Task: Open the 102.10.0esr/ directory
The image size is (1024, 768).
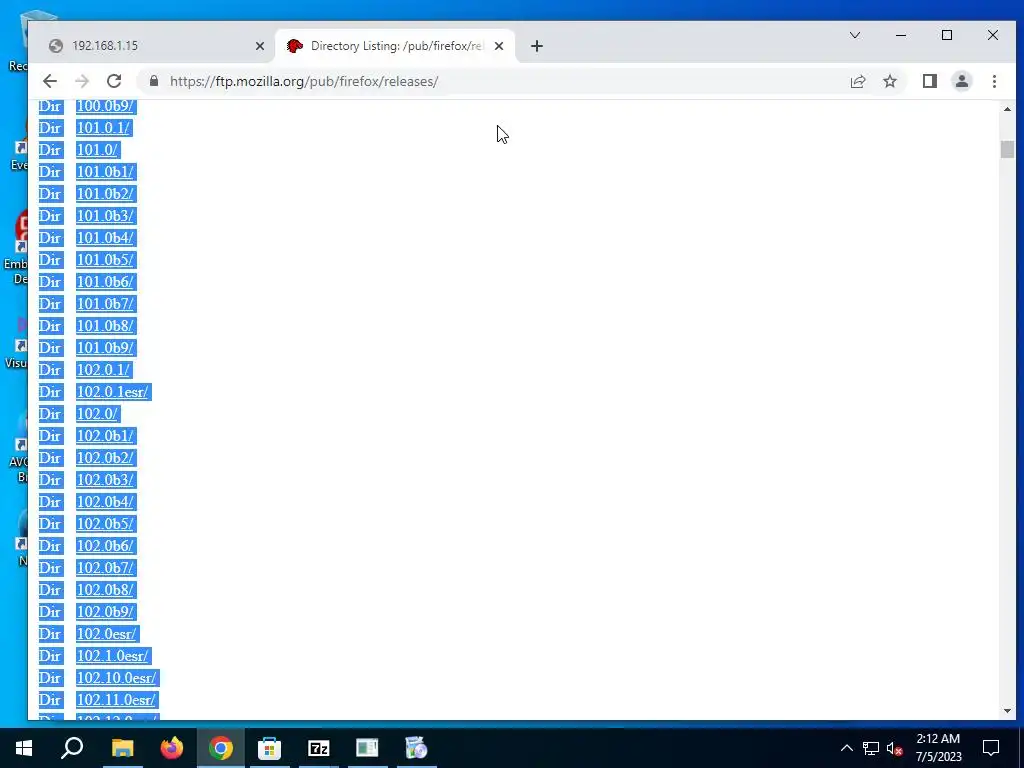Action: click(x=117, y=678)
